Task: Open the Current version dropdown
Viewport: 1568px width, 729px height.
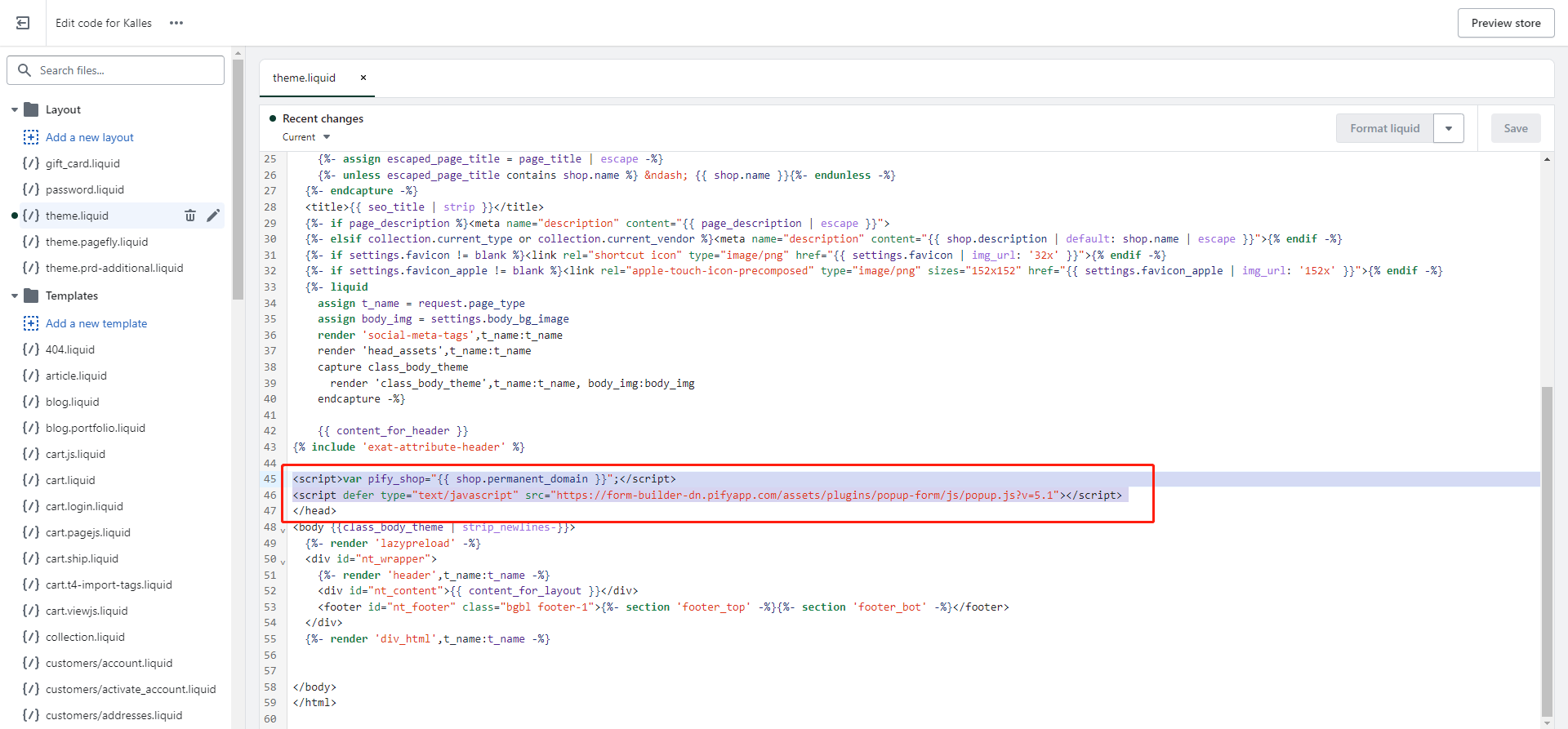Action: (306, 137)
